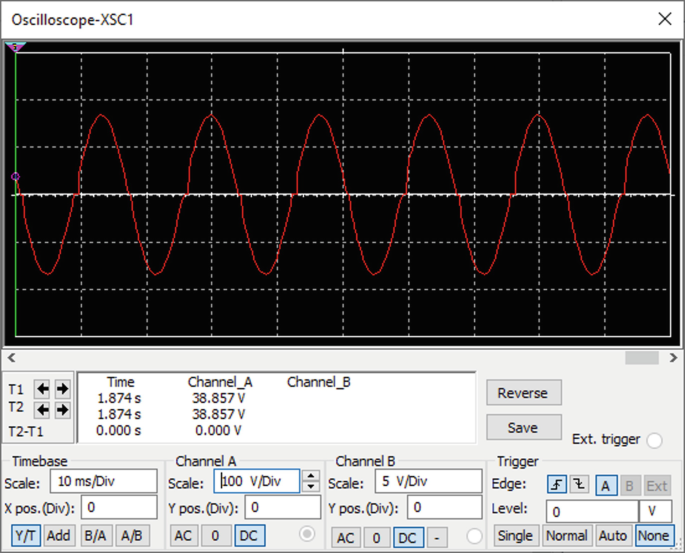Select the Channel B radio indicator

(474, 537)
